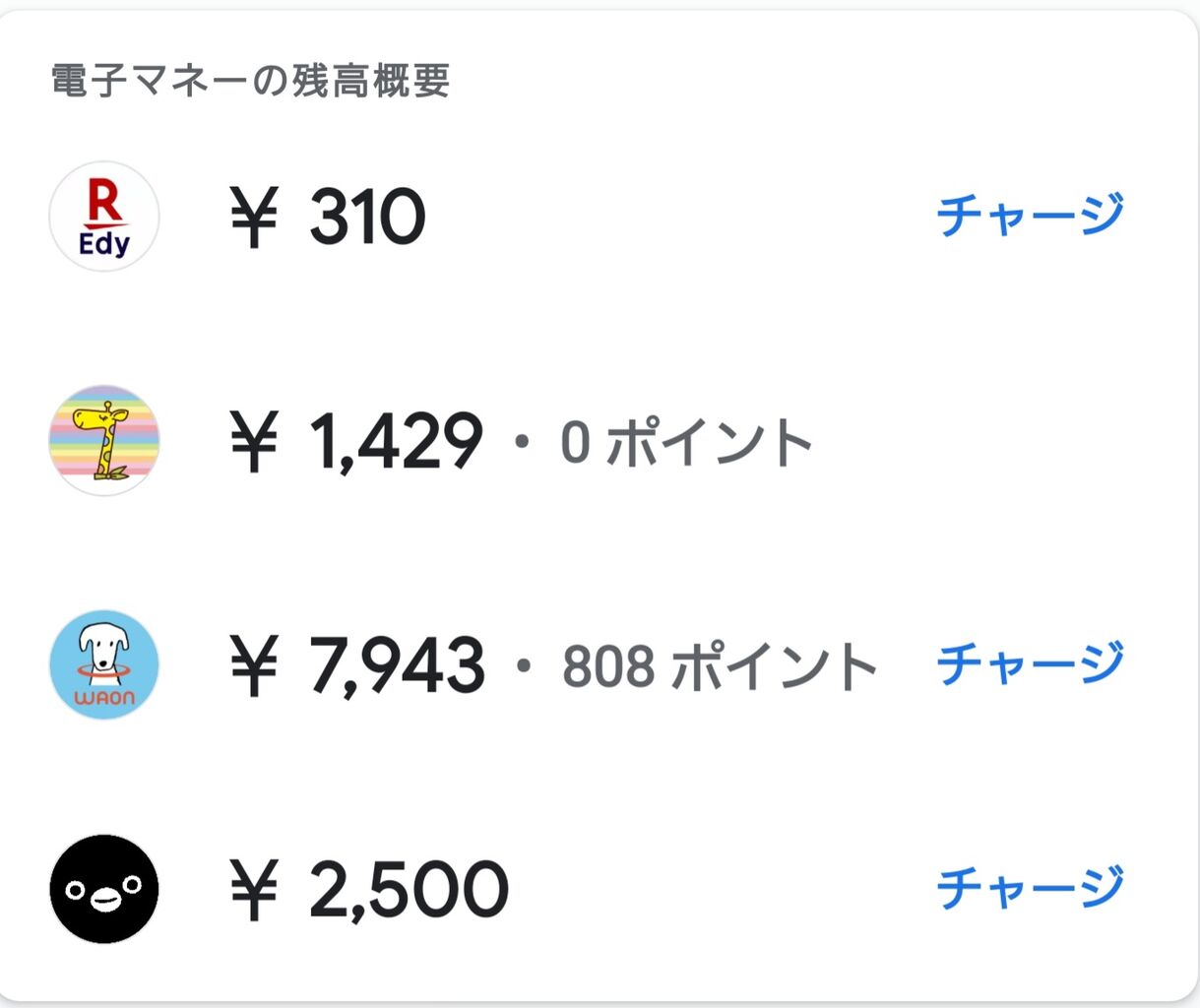Tap the Suica penguin icon

click(x=104, y=889)
